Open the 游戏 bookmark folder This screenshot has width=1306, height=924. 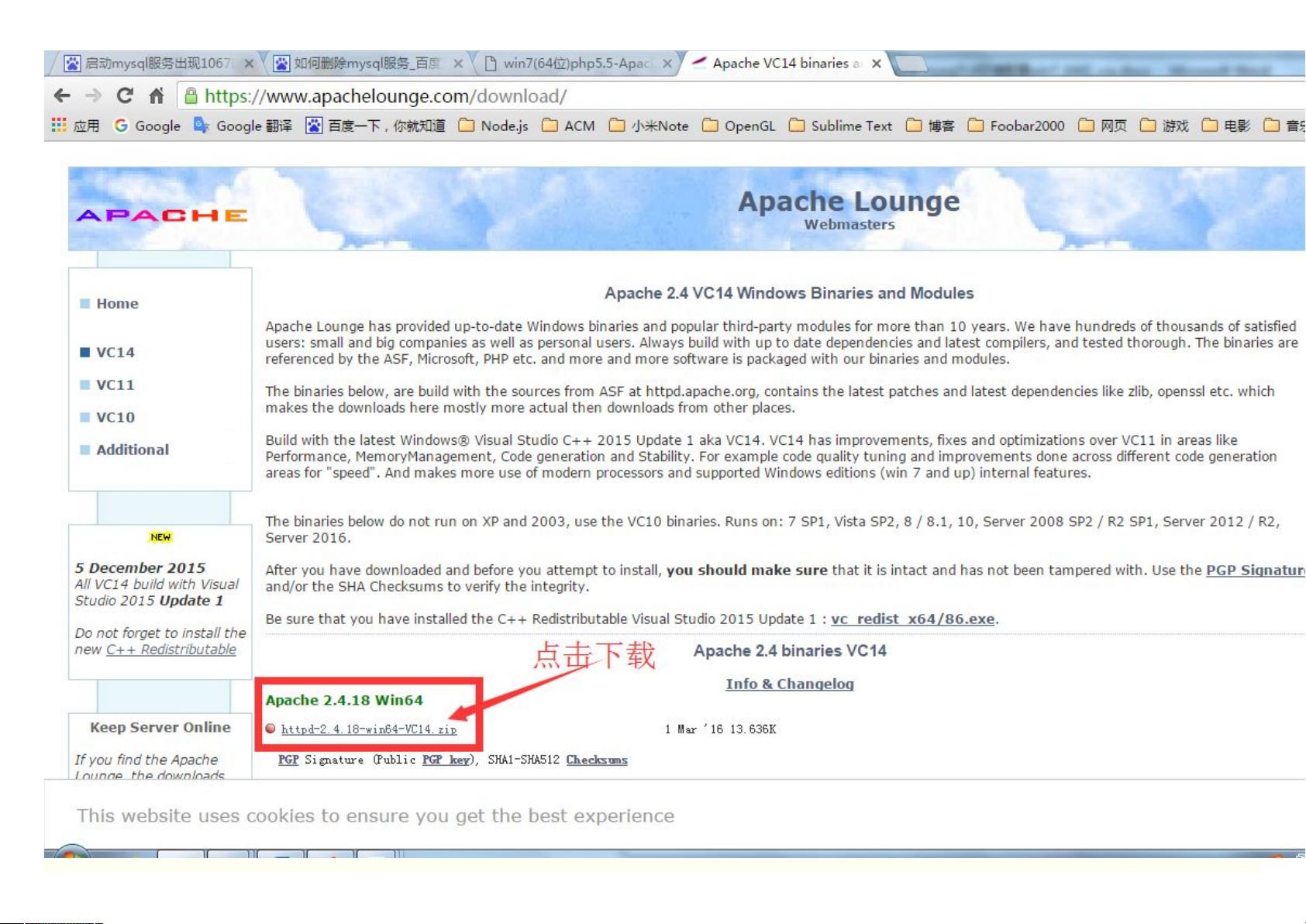pyautogui.click(x=1164, y=126)
